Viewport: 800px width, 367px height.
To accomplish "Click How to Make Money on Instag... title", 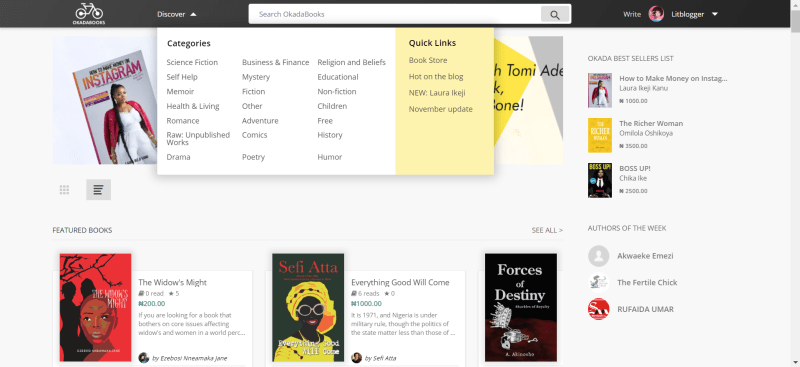I will pyautogui.click(x=673, y=79).
